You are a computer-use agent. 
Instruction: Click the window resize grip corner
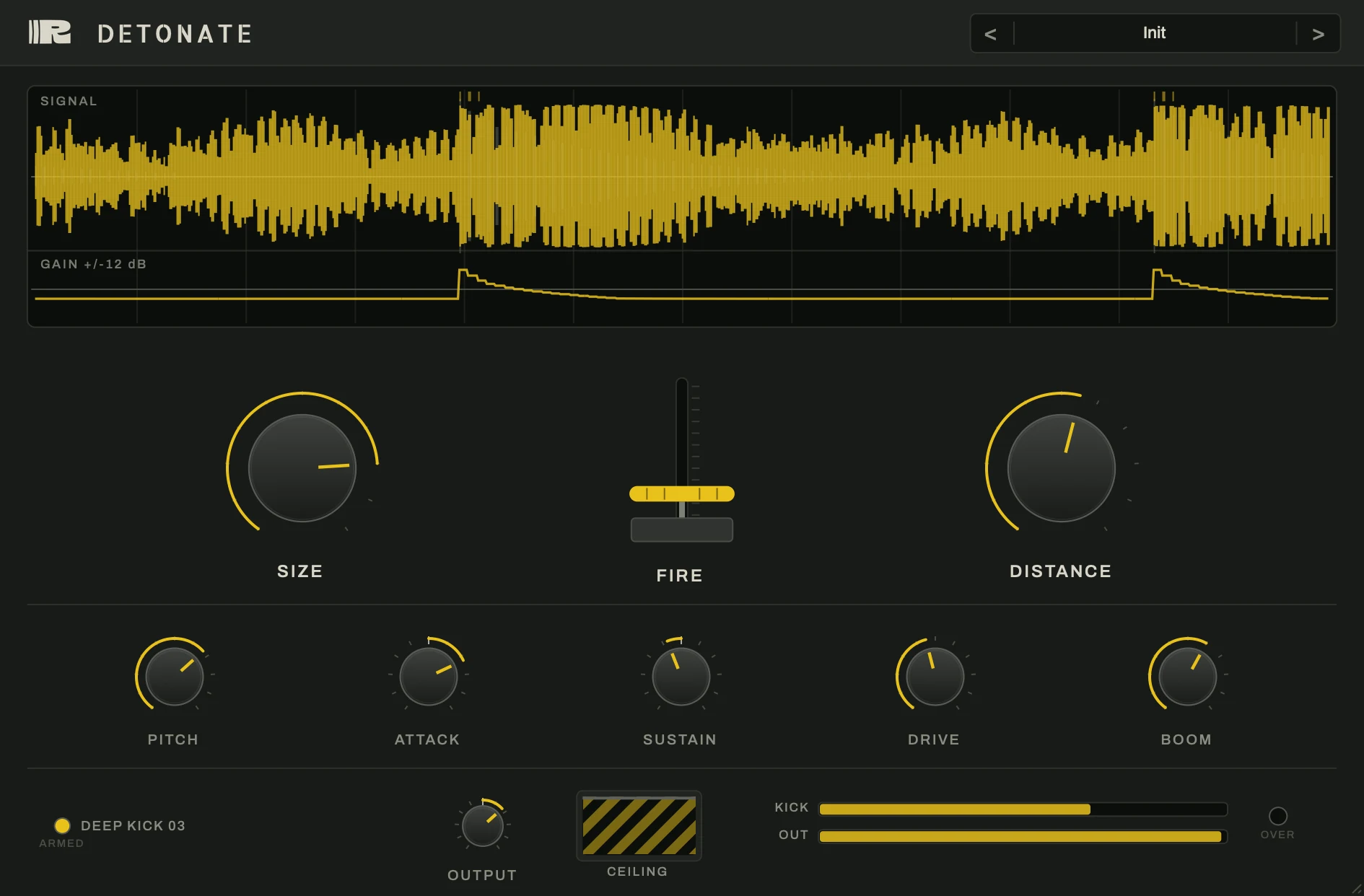tap(1356, 889)
